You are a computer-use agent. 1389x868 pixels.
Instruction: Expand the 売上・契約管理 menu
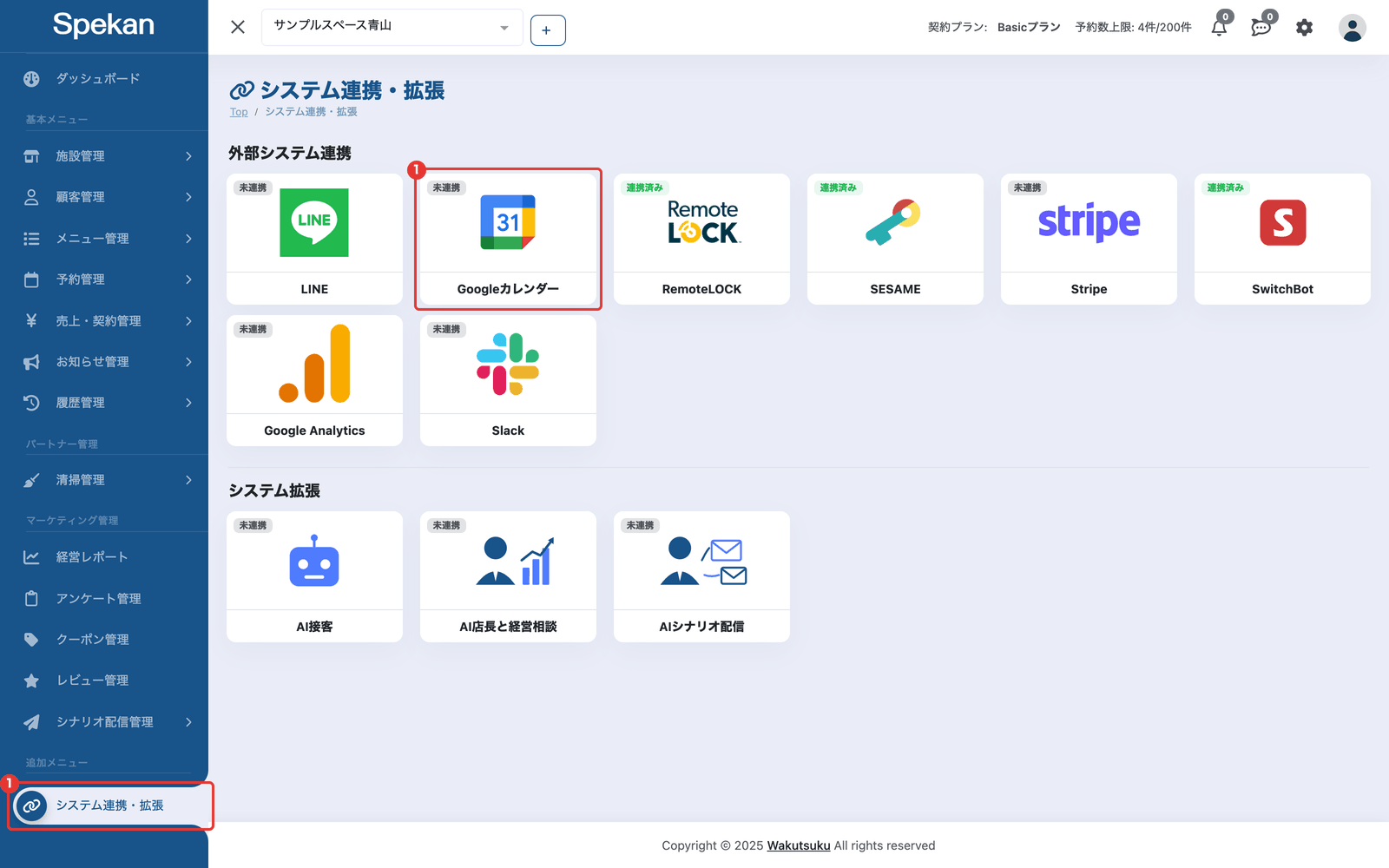click(x=104, y=321)
